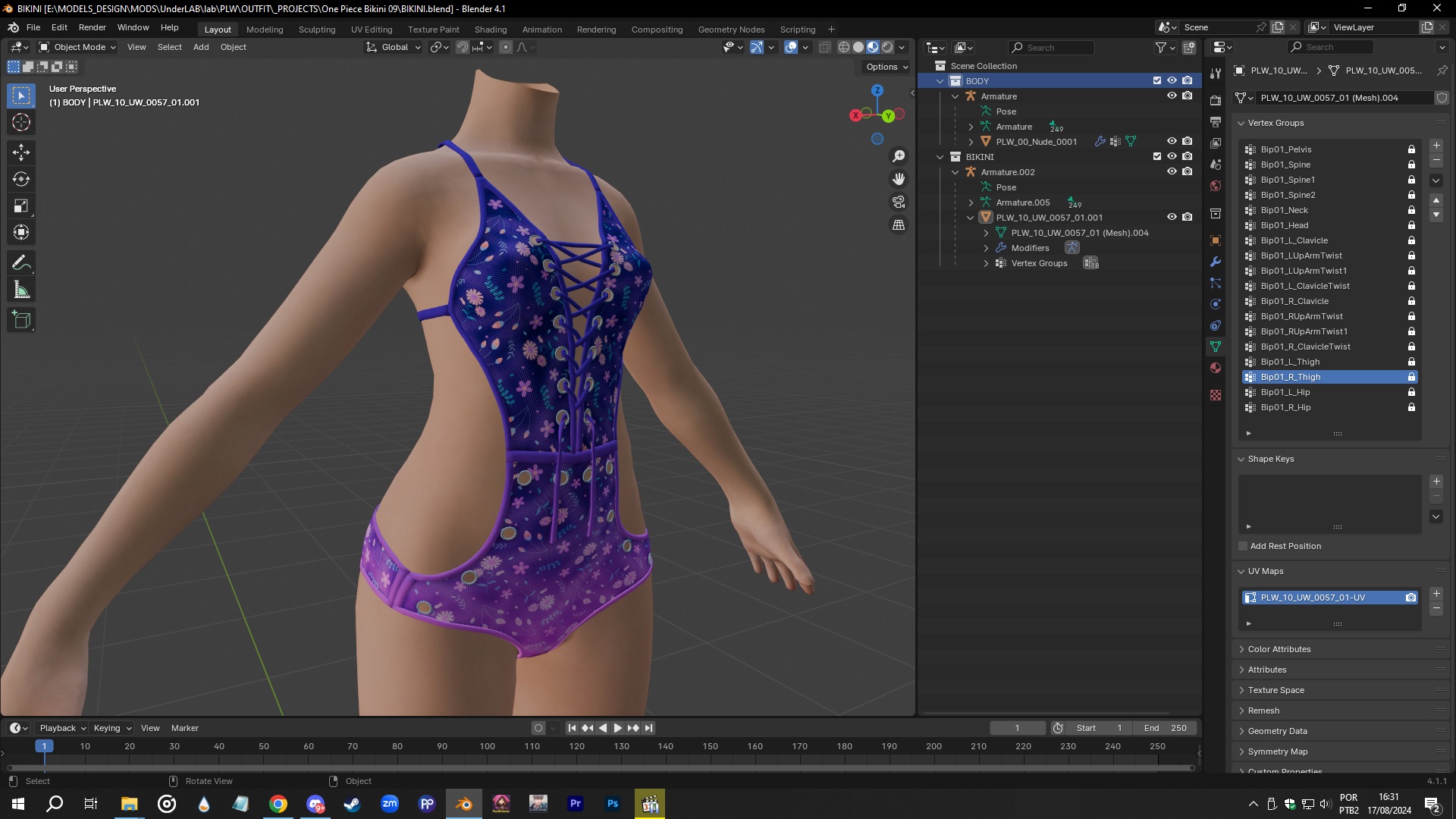1456x819 pixels.
Task: Enable the Add Rest Position checkbox
Action: (x=1242, y=546)
